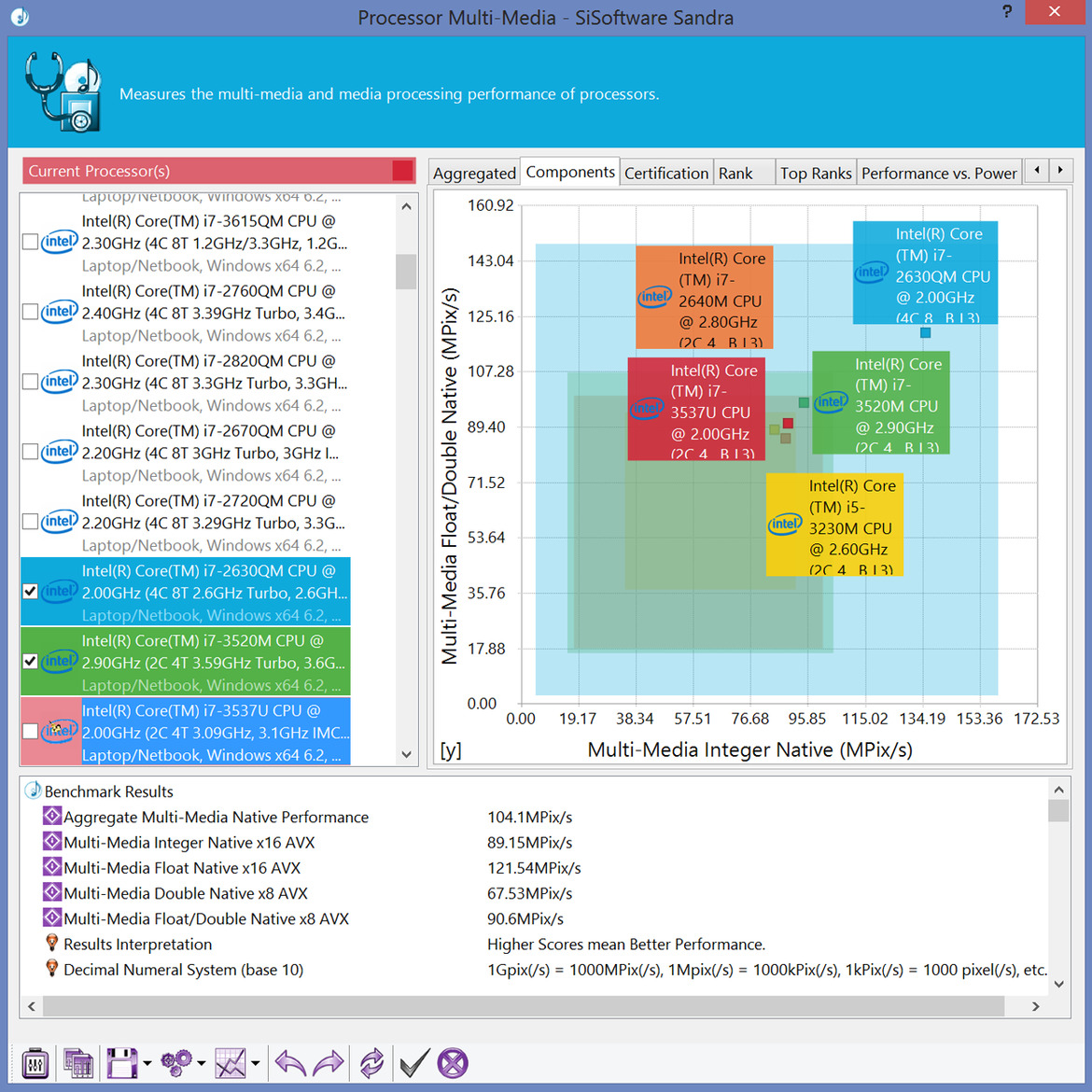The width and height of the screenshot is (1092, 1092).
Task: Click the OK checkmark icon
Action: [x=414, y=1063]
